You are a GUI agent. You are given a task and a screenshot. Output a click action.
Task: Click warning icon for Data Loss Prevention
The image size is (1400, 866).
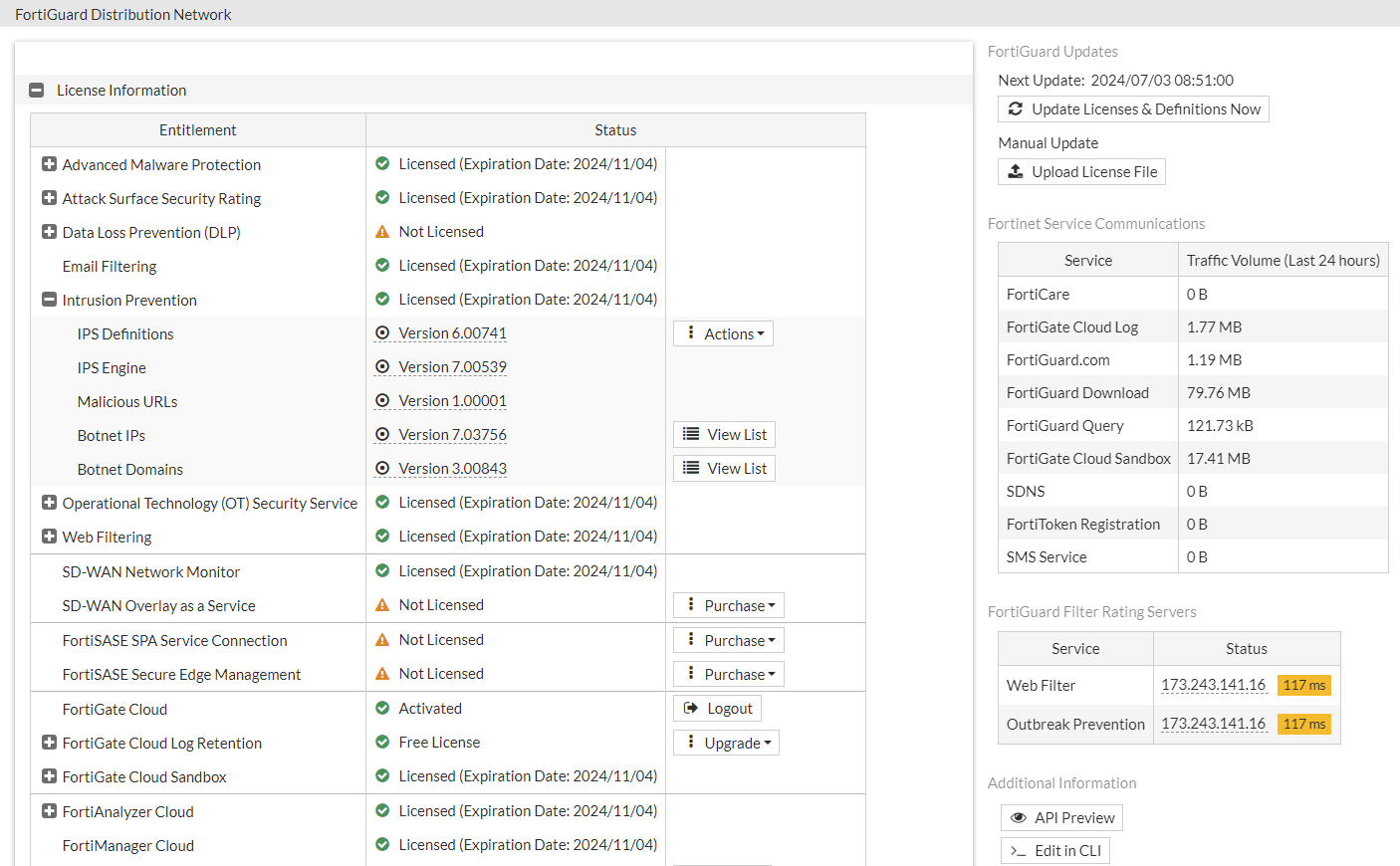382,232
